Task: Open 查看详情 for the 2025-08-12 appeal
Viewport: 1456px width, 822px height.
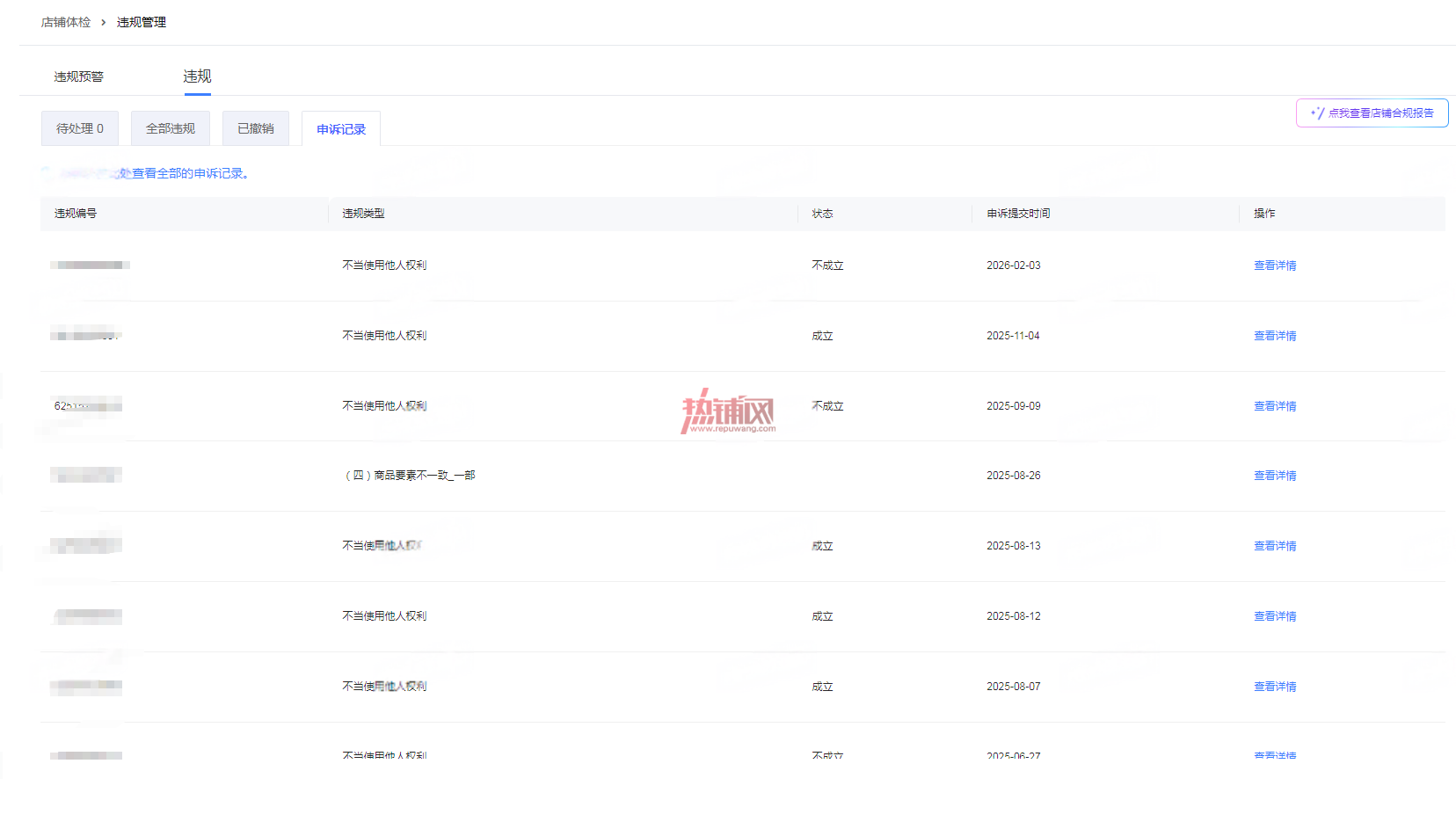Action: (x=1275, y=616)
